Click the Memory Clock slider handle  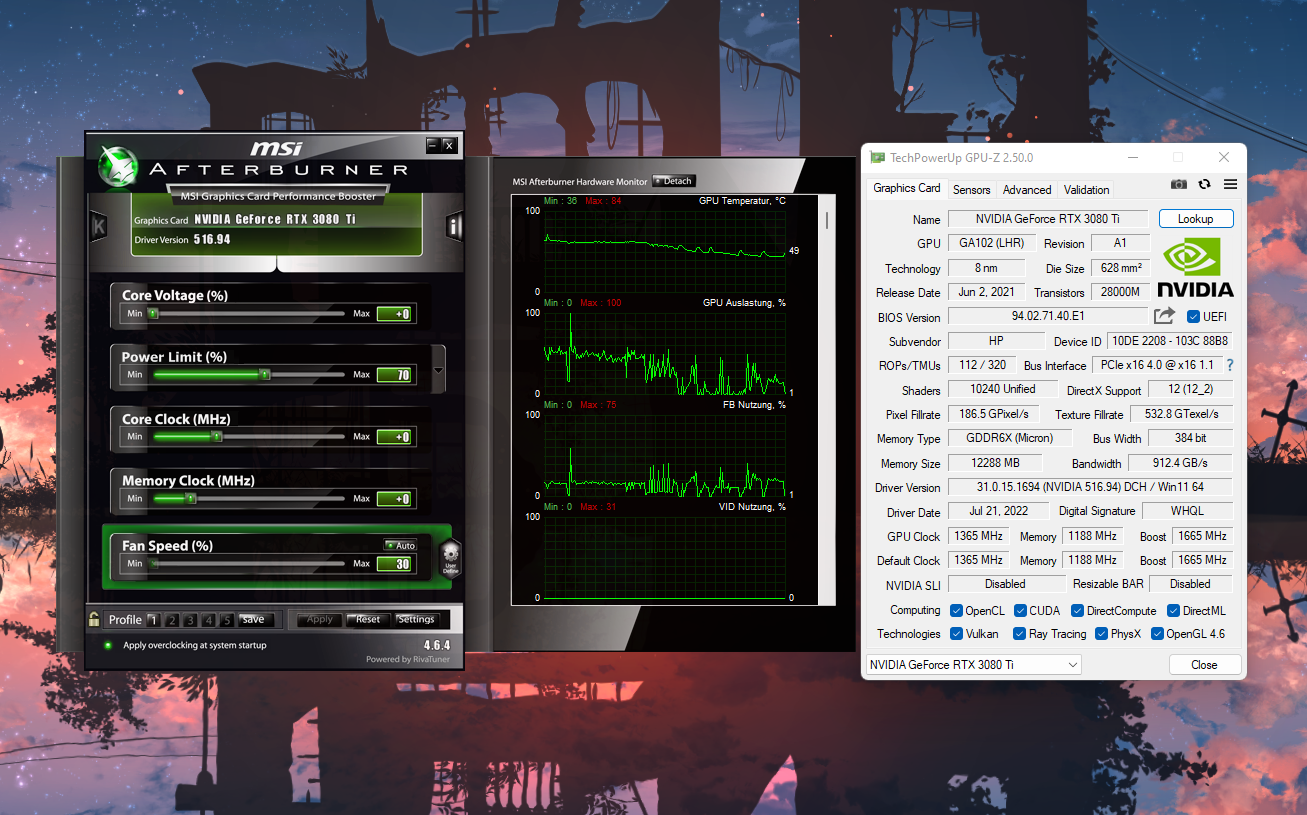pyautogui.click(x=191, y=499)
